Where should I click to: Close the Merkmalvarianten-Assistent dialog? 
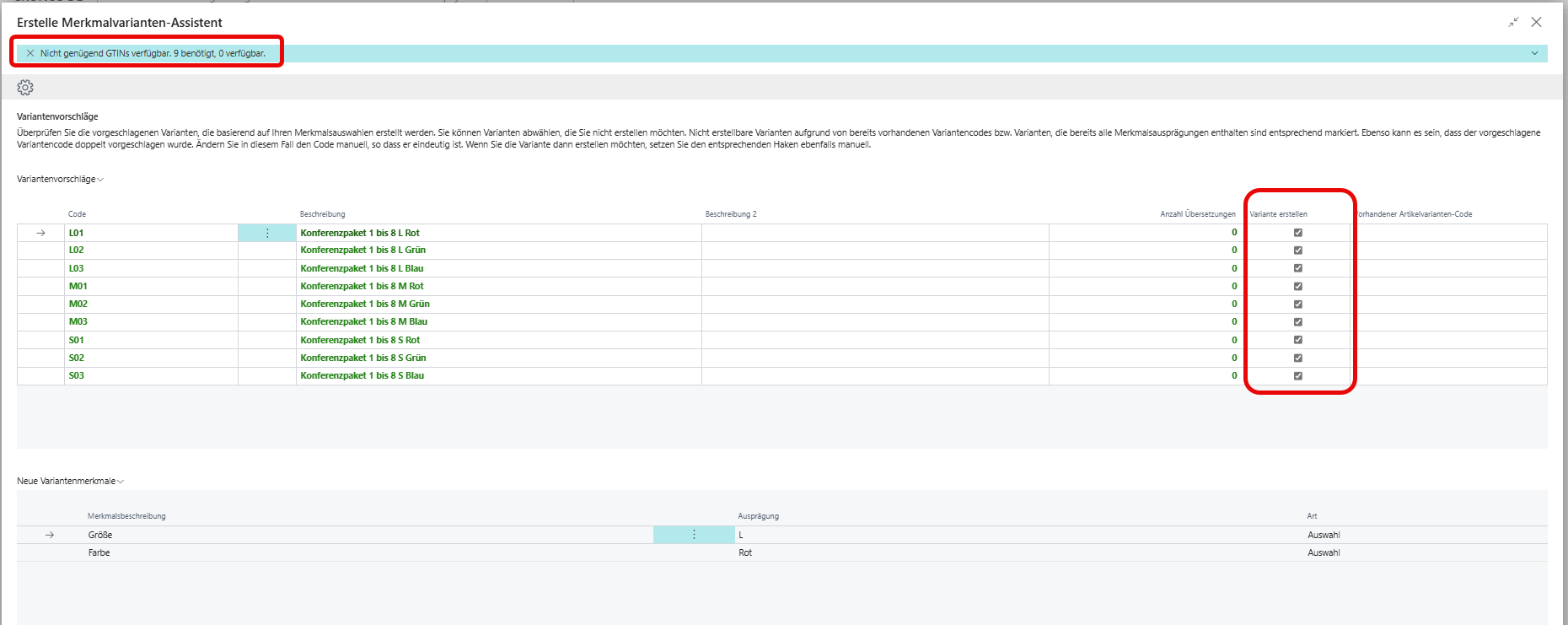click(x=1536, y=23)
